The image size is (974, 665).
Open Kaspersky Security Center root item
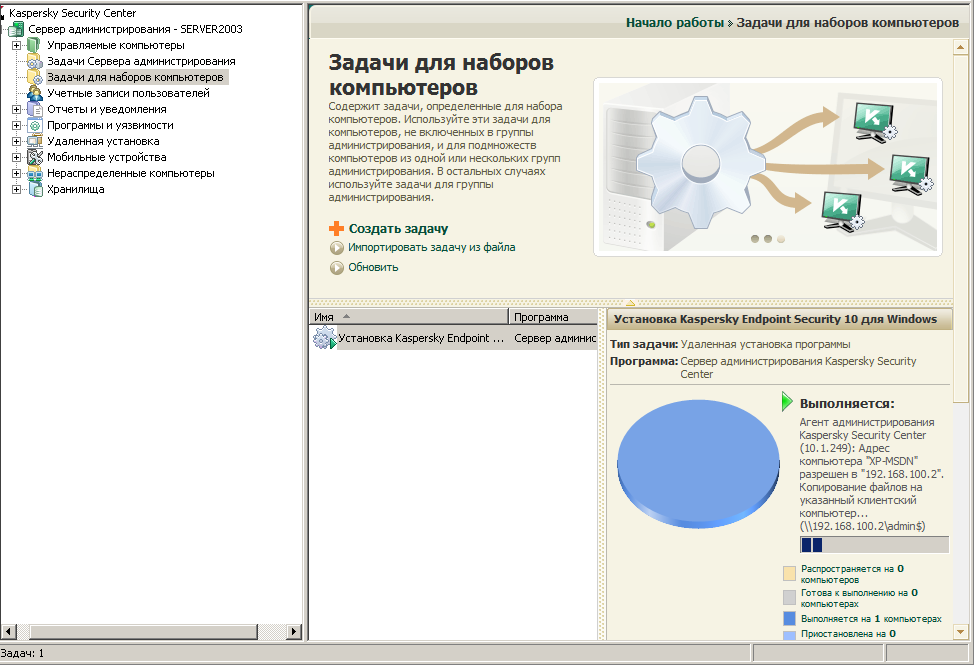point(72,13)
